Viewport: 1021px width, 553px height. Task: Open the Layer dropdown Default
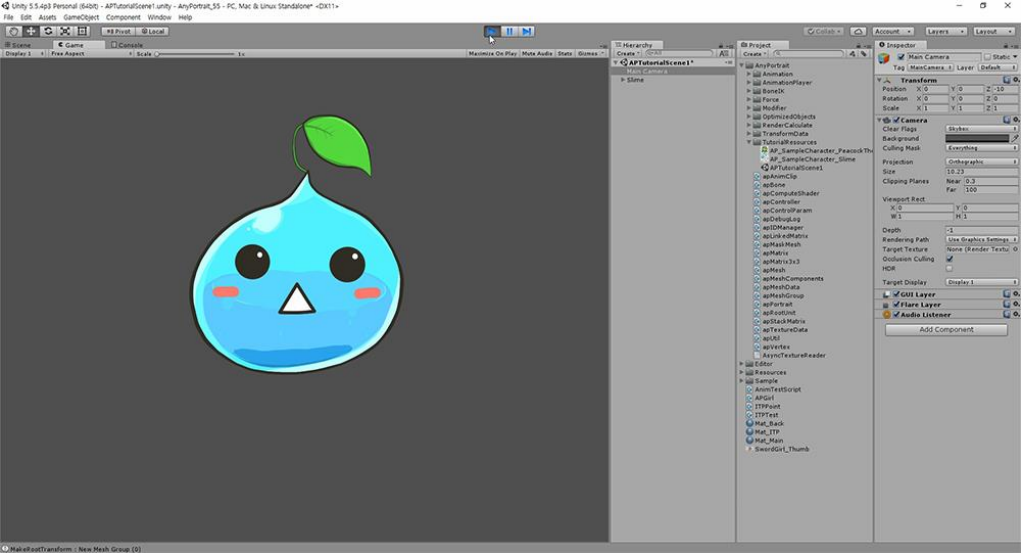tap(998, 67)
